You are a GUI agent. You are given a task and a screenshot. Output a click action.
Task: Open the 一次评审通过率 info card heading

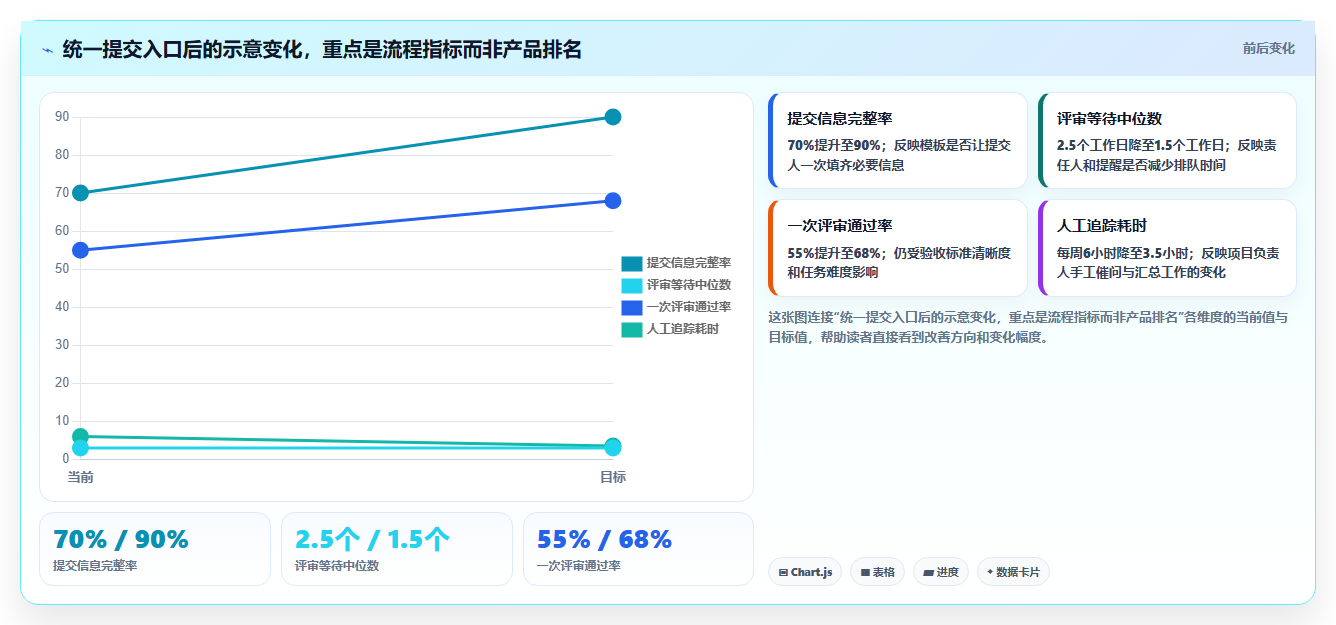(x=839, y=227)
